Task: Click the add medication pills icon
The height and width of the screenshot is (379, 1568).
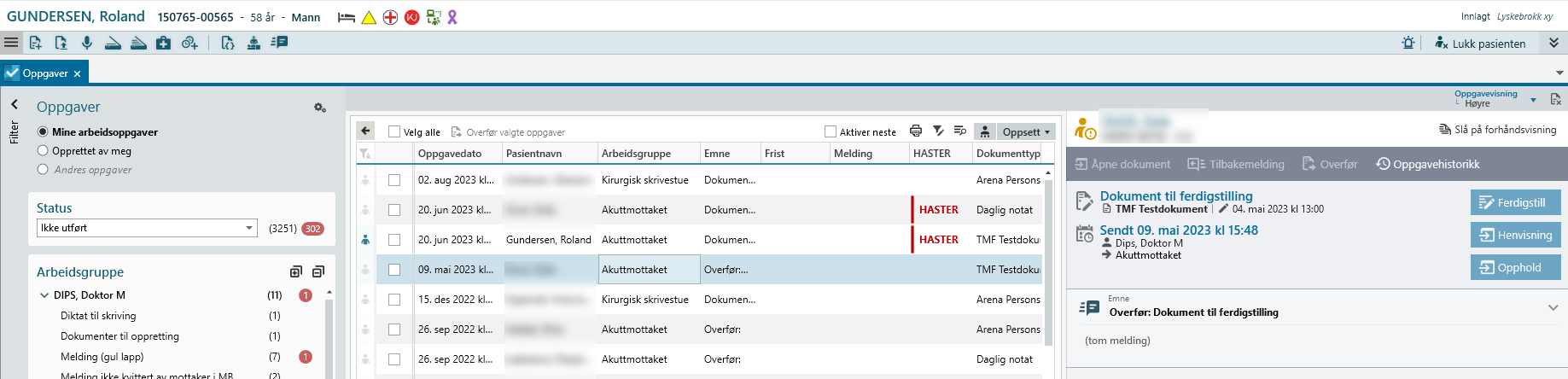Action: point(189,43)
